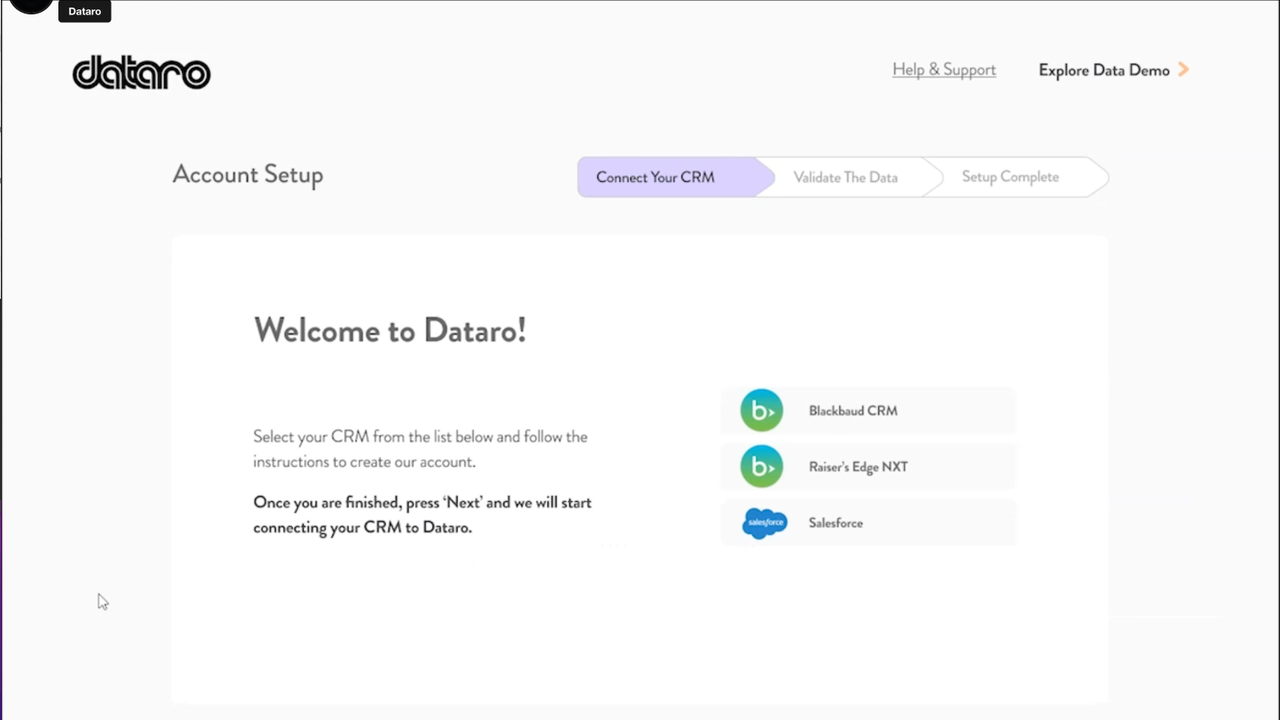
Task: Click the Welcome to Dataro! heading
Action: click(390, 330)
